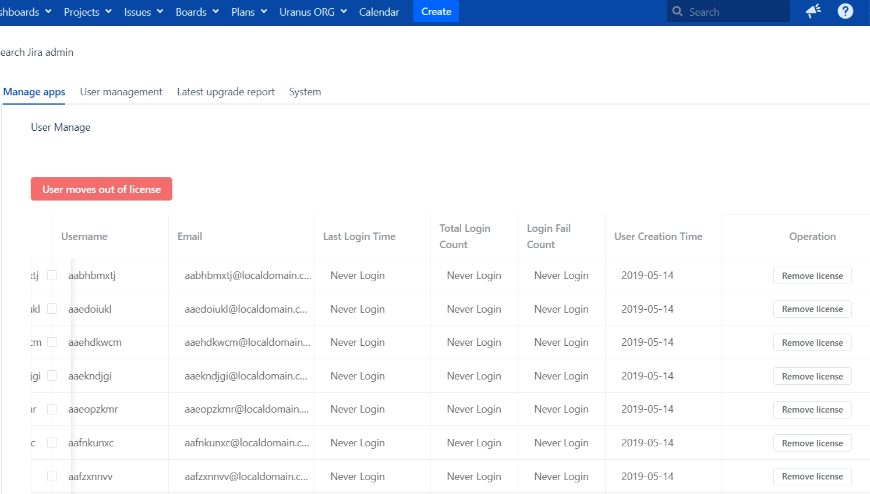Select the checkbox for aaedoiukl row
The height and width of the screenshot is (494, 870).
click(52, 309)
